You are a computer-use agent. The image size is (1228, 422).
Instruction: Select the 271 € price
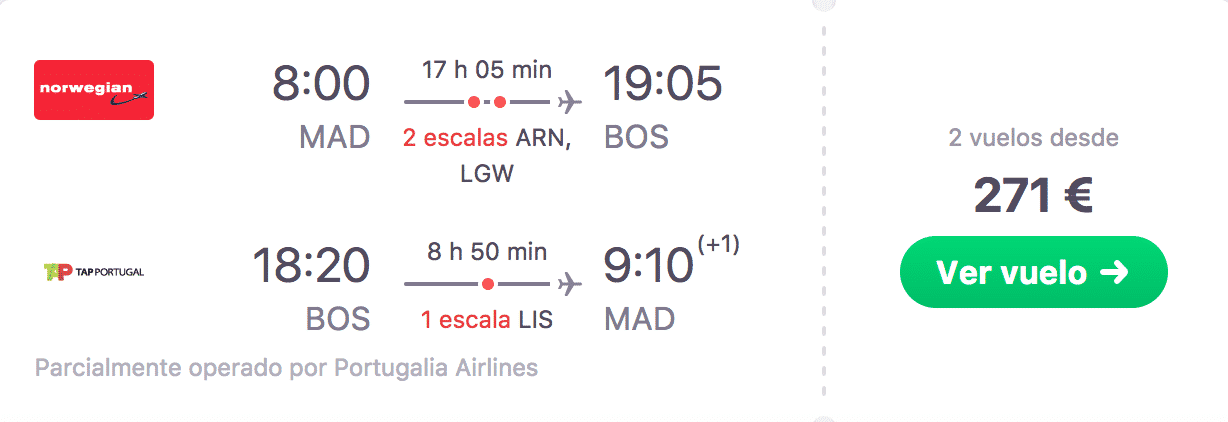point(1034,195)
